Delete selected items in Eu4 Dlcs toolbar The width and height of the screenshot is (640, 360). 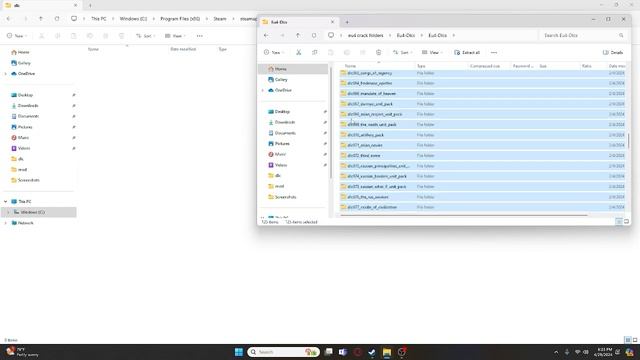(x=379, y=53)
